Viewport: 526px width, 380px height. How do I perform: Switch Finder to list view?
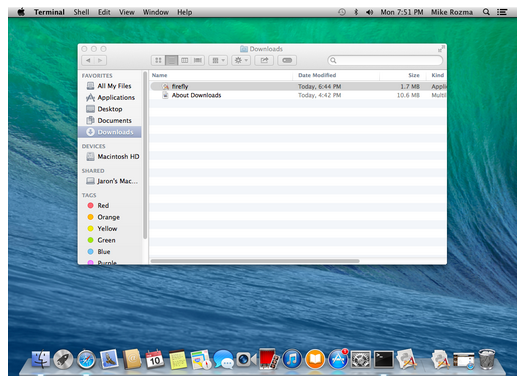point(171,60)
